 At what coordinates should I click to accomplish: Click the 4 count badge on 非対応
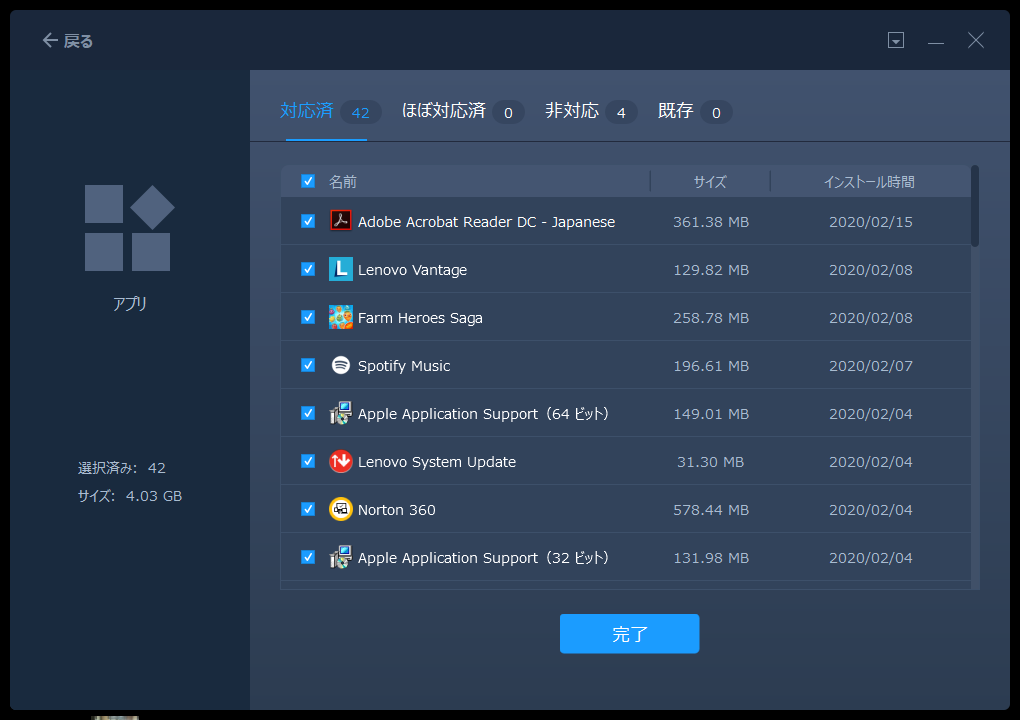pos(621,113)
